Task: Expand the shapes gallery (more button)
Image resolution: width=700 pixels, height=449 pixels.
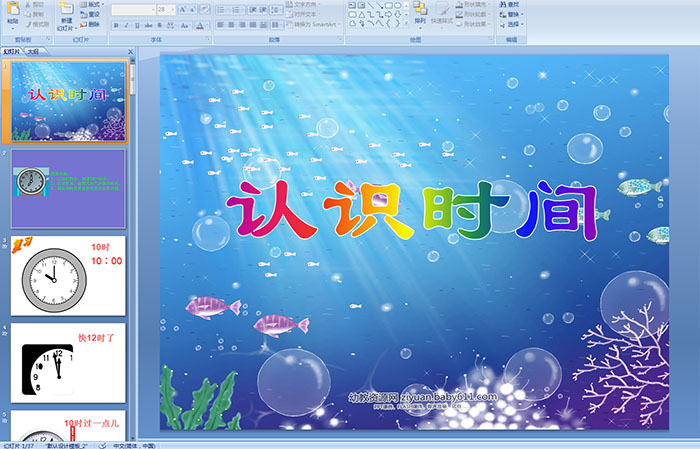Action: tap(406, 23)
